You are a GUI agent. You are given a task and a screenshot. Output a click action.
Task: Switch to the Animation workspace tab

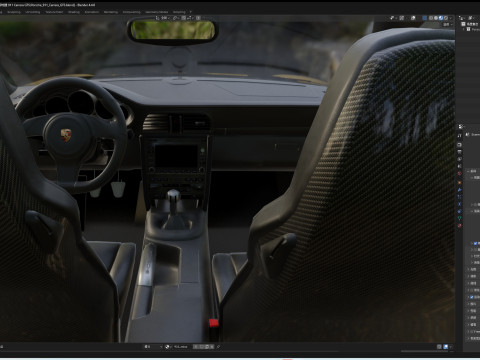point(92,12)
